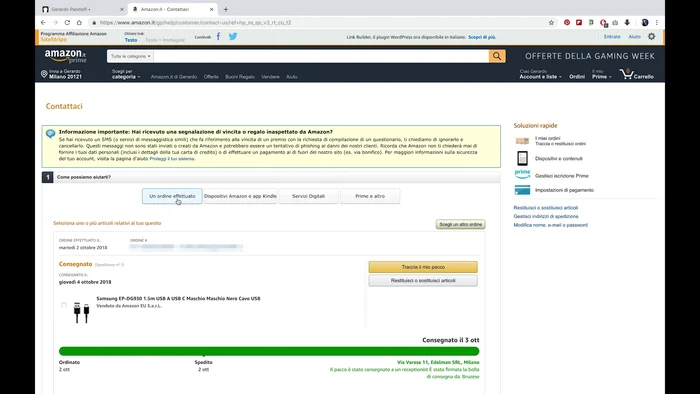
Task: Open new browser tab plus button
Action: click(225, 9)
